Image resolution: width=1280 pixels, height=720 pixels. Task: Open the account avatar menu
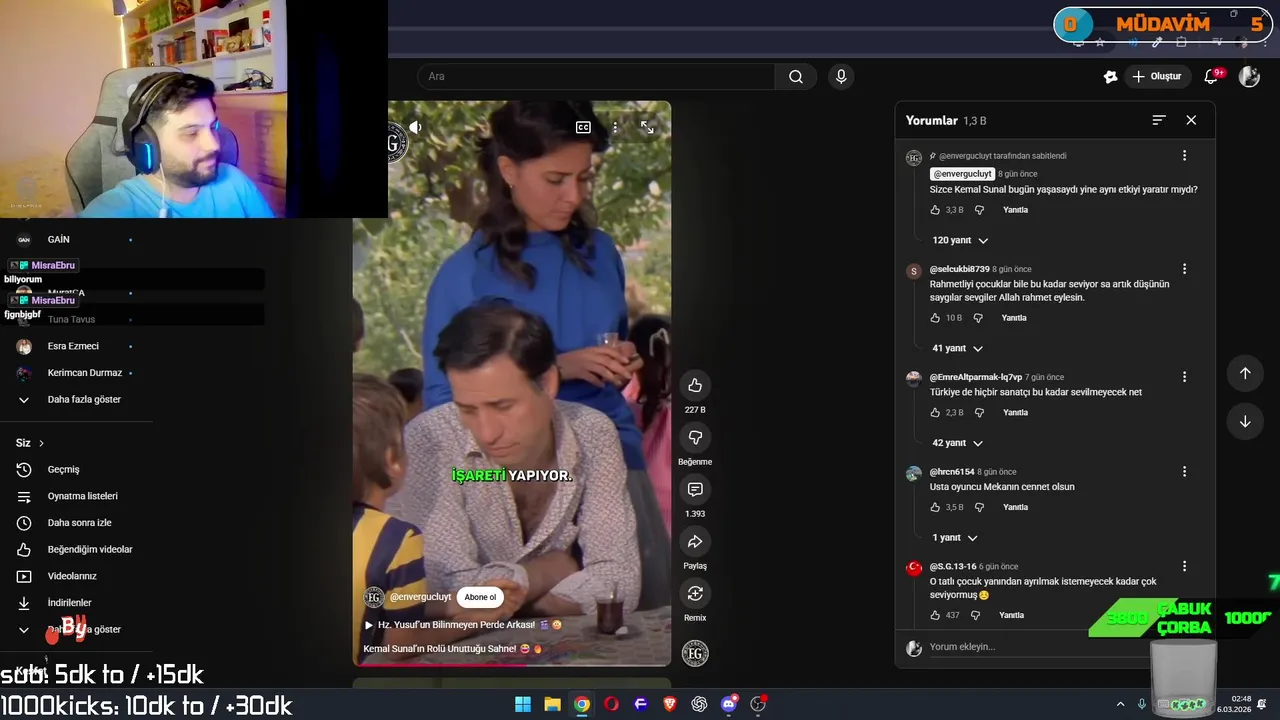1249,76
